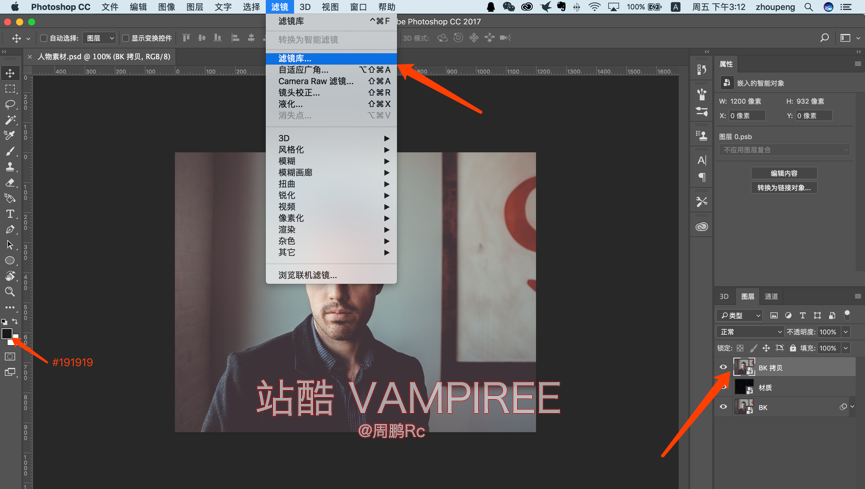The width and height of the screenshot is (865, 489).
Task: Select the Brush tool
Action: 10,151
